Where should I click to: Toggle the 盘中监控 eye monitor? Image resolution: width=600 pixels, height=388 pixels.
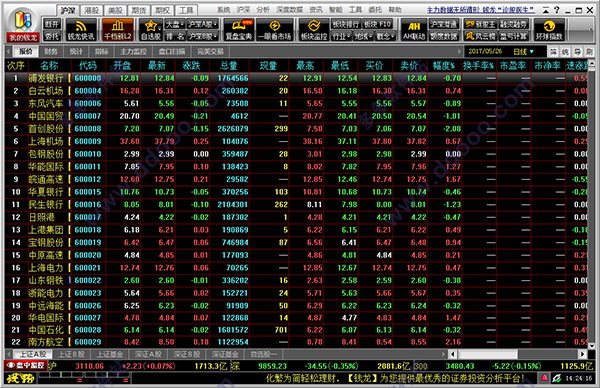(26, 365)
